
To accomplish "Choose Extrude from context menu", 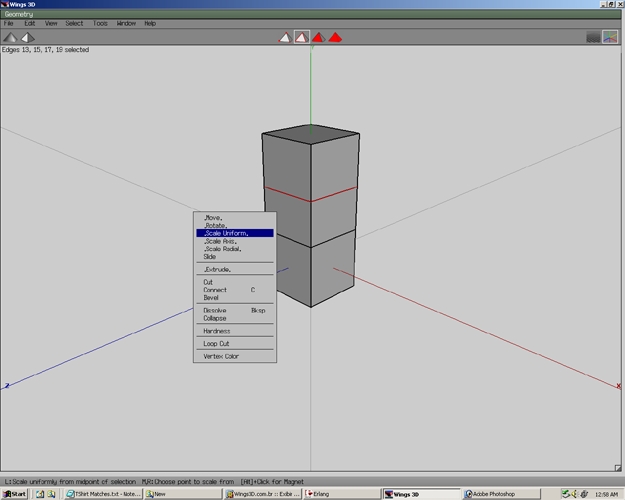I will coord(235,270).
